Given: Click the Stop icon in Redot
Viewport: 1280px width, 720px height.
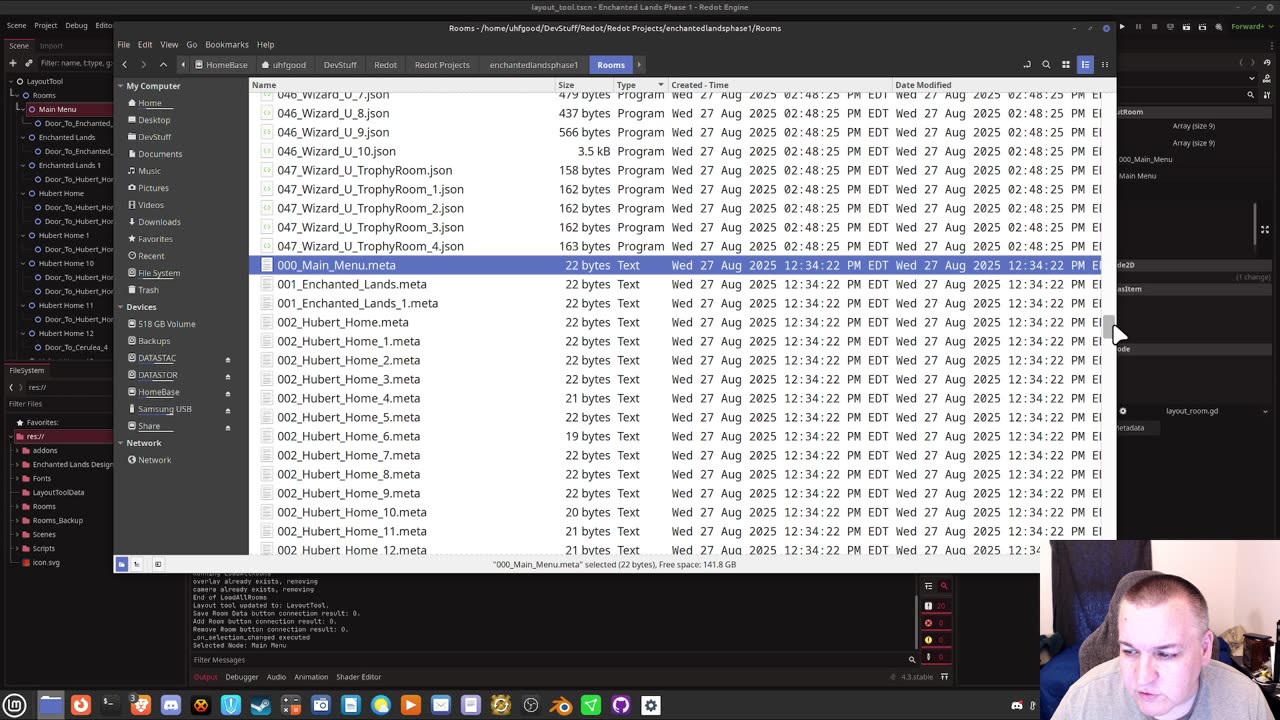Looking at the screenshot, I should pyautogui.click(x=1154, y=26).
